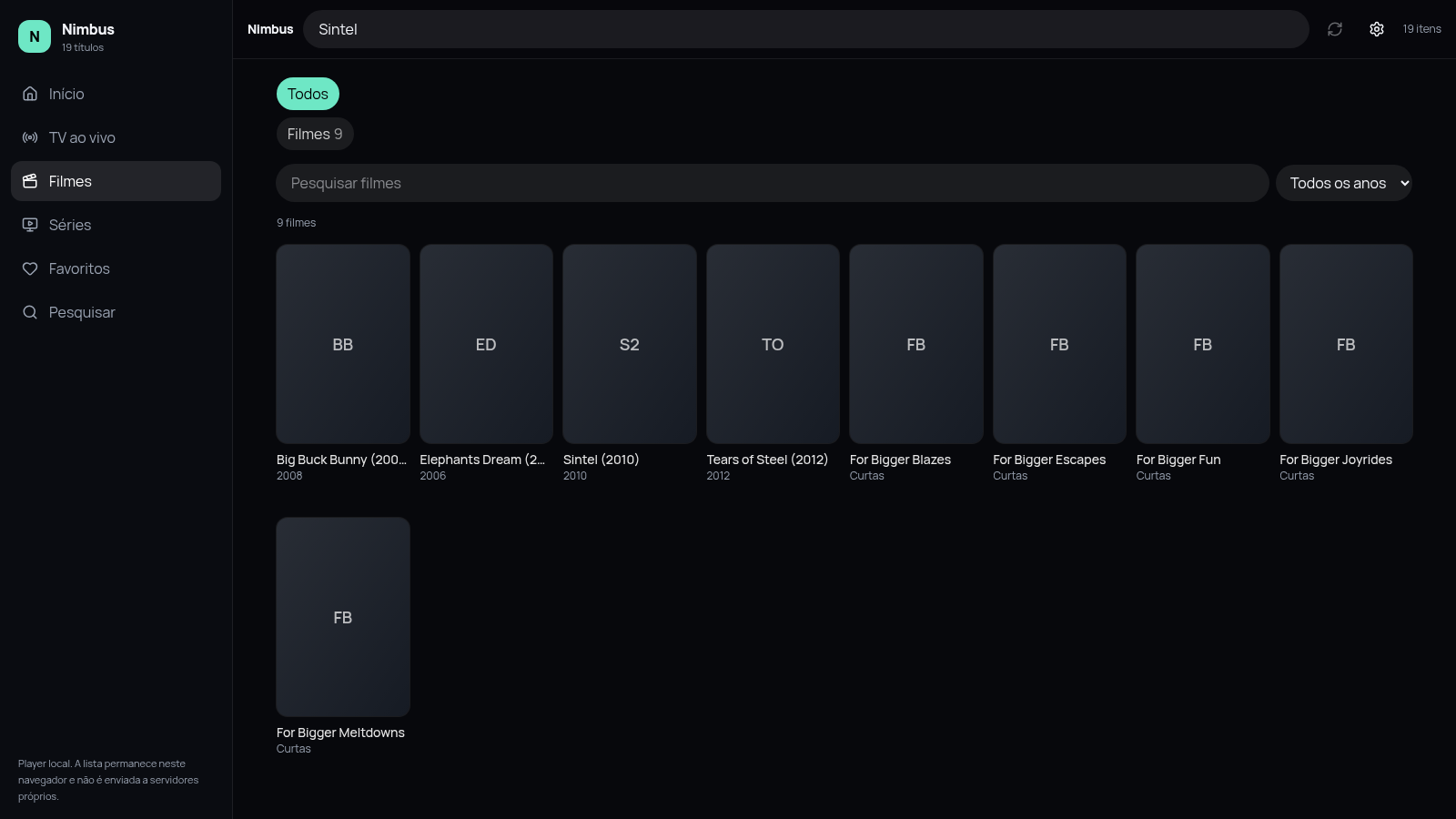
Task: Open the For Bigger Escapes poster
Action: click(x=1059, y=344)
